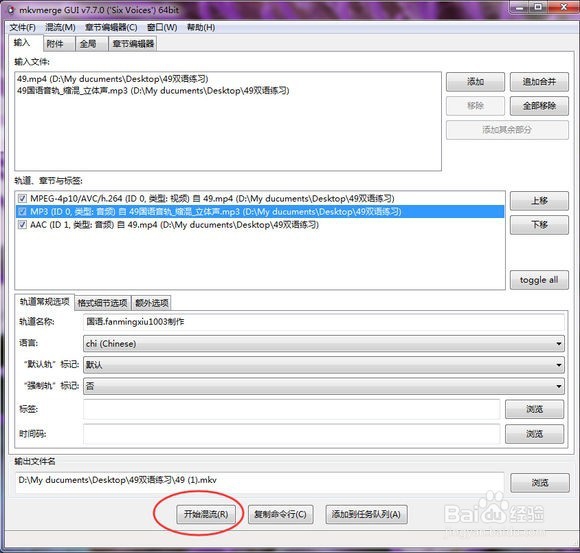Screen dimensions: 580x553
Task: Click 浏览 button for output file name
Action: pyautogui.click(x=540, y=483)
